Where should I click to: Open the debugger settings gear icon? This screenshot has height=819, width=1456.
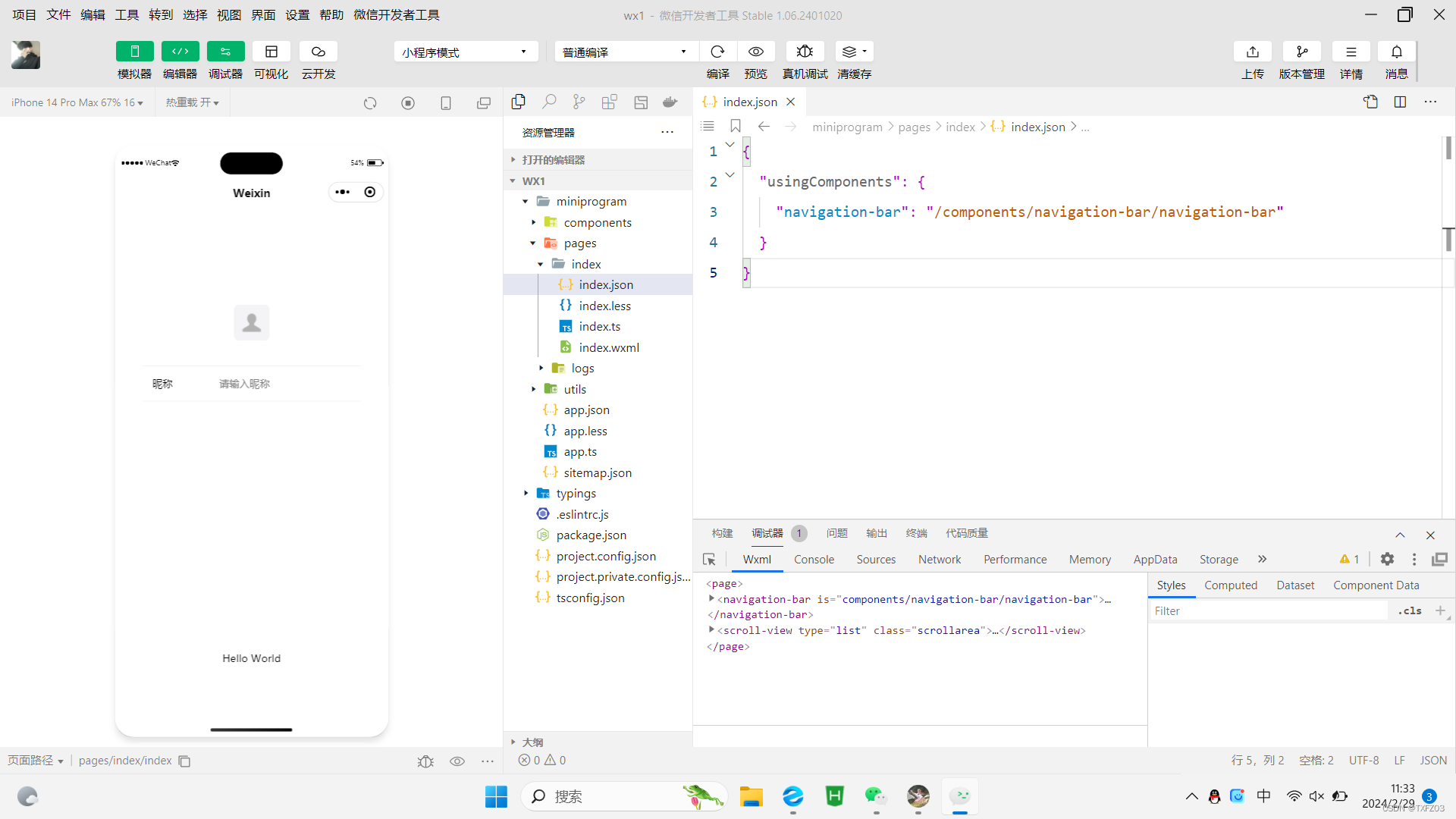tap(1387, 559)
